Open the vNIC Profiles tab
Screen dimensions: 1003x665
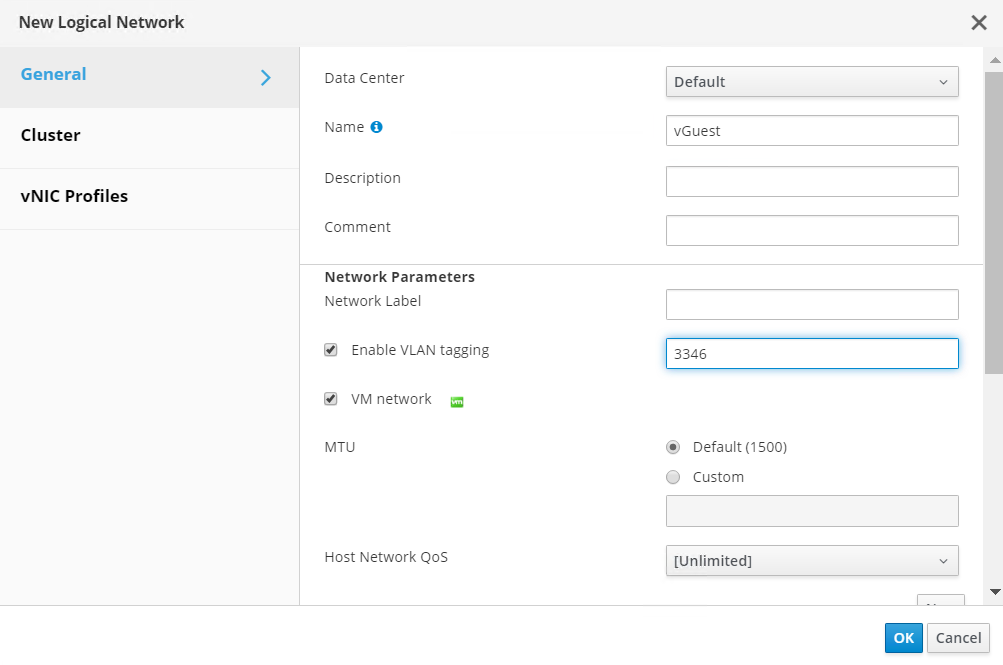pyautogui.click(x=75, y=196)
